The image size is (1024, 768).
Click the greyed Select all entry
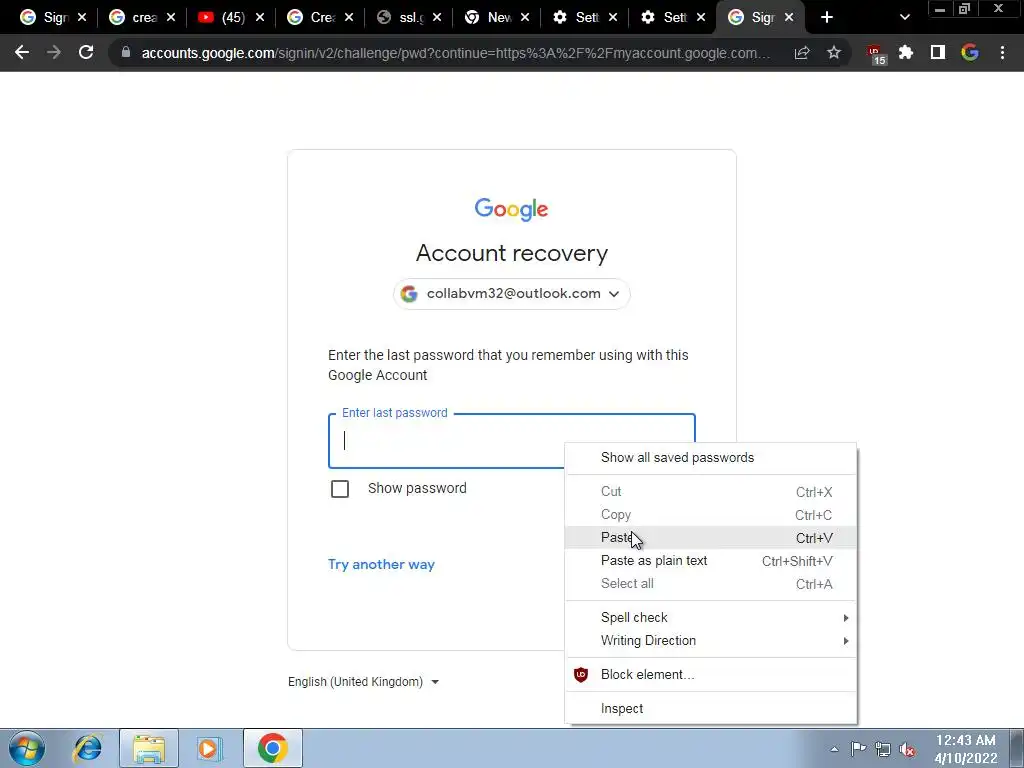coord(711,584)
